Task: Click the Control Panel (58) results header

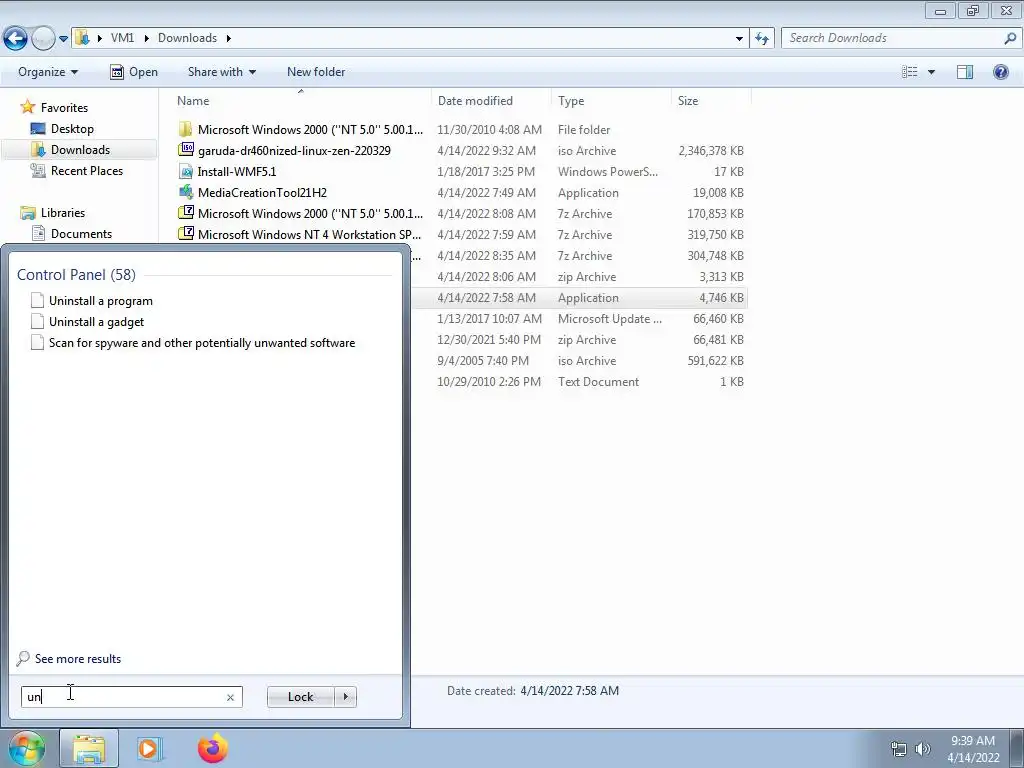Action: pos(76,274)
